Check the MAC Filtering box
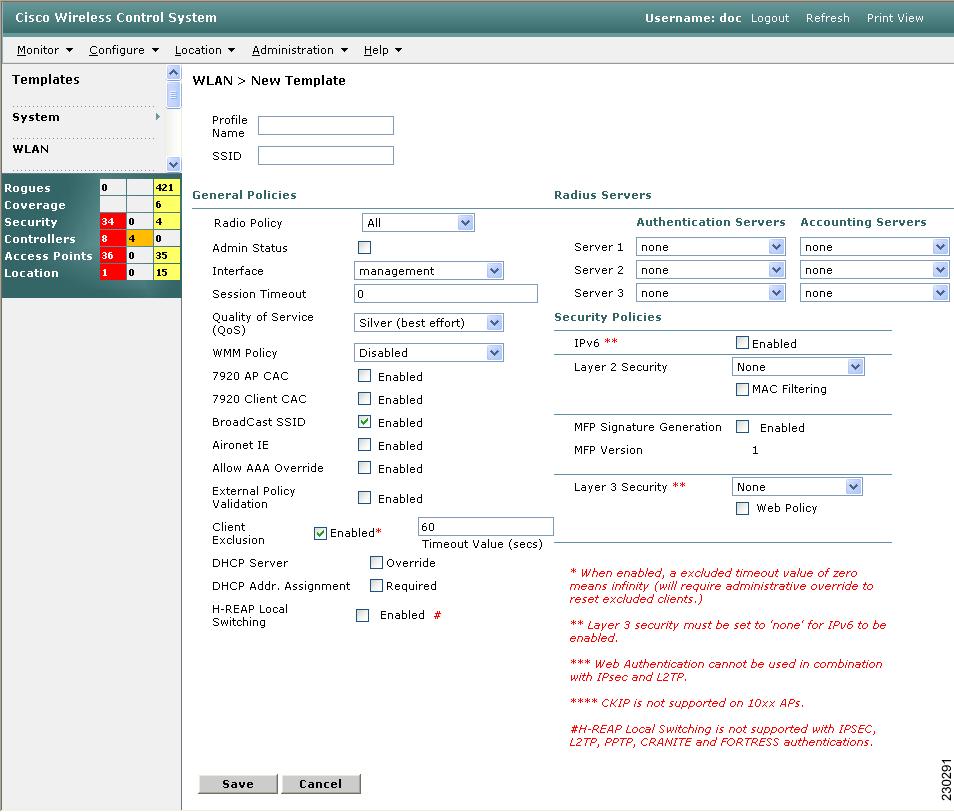This screenshot has width=954, height=812. point(742,389)
